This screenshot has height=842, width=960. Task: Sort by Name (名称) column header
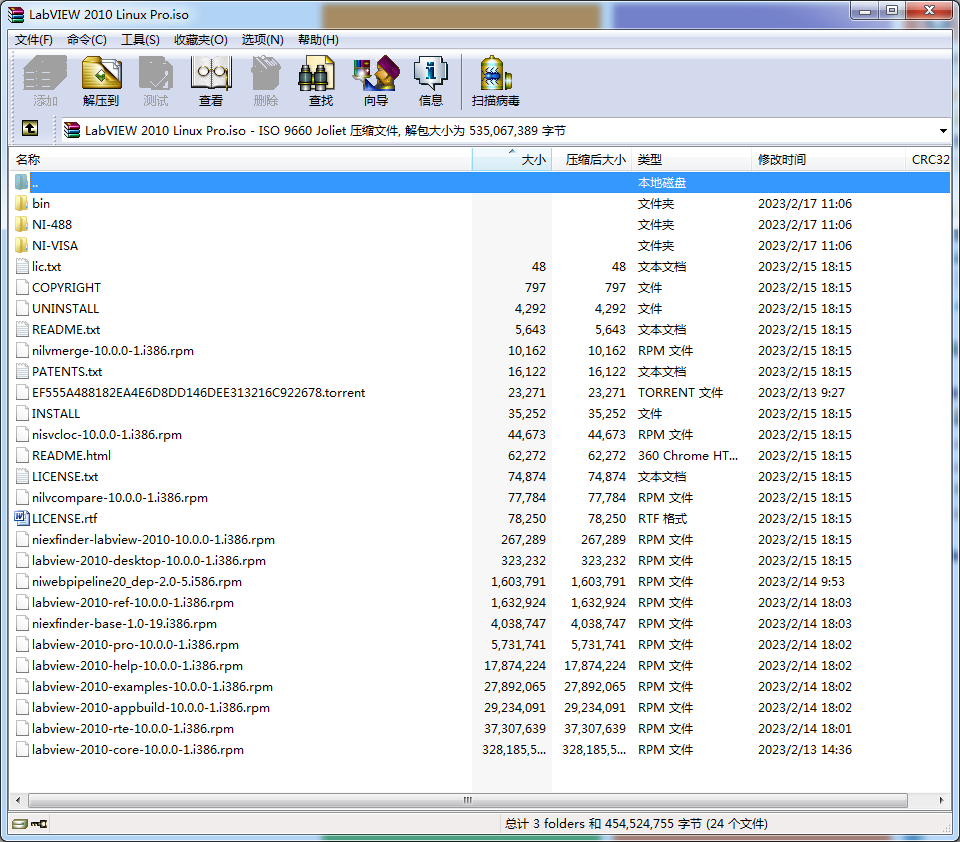point(241,159)
